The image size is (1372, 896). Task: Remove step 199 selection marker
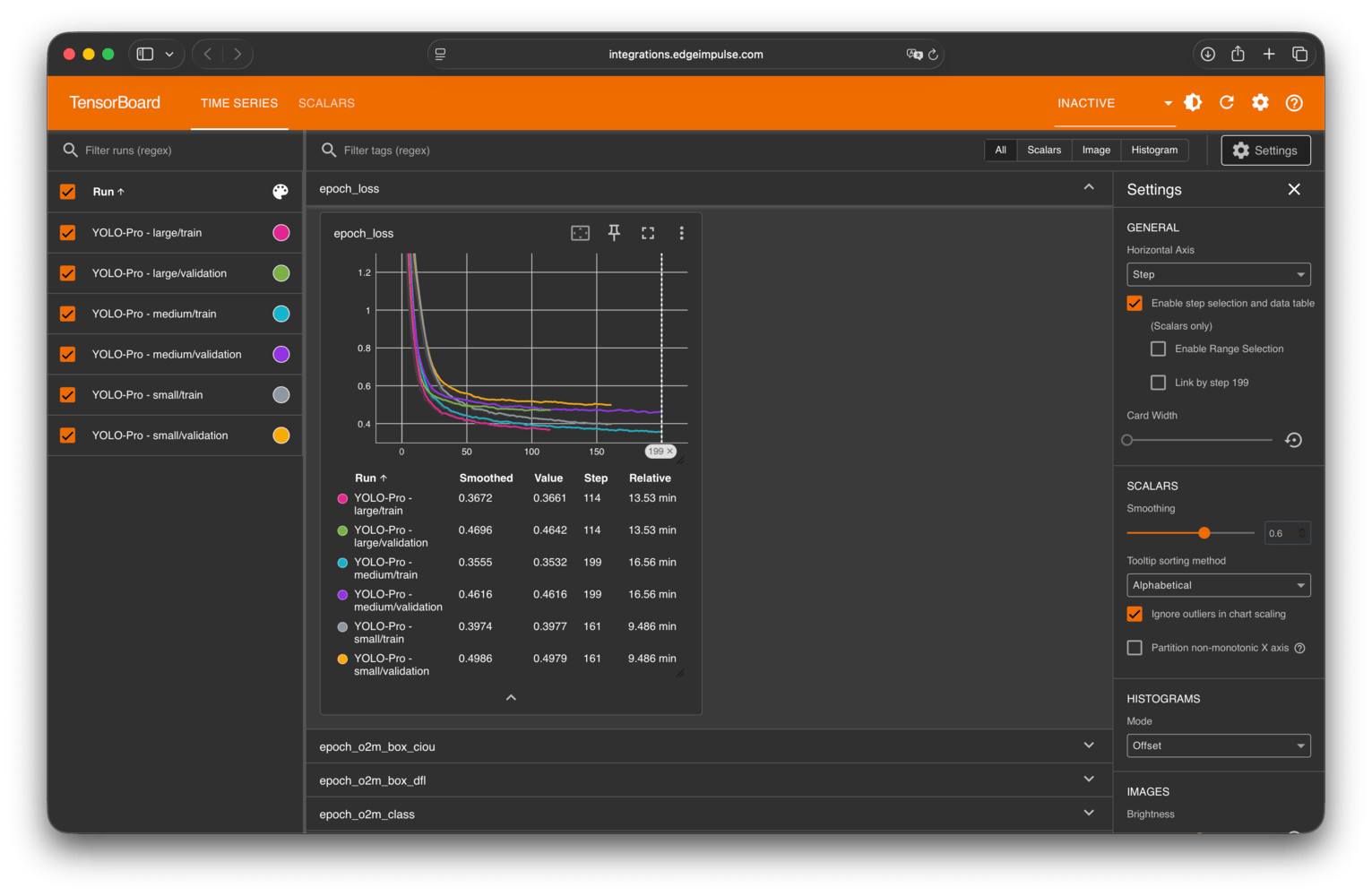[x=669, y=452]
